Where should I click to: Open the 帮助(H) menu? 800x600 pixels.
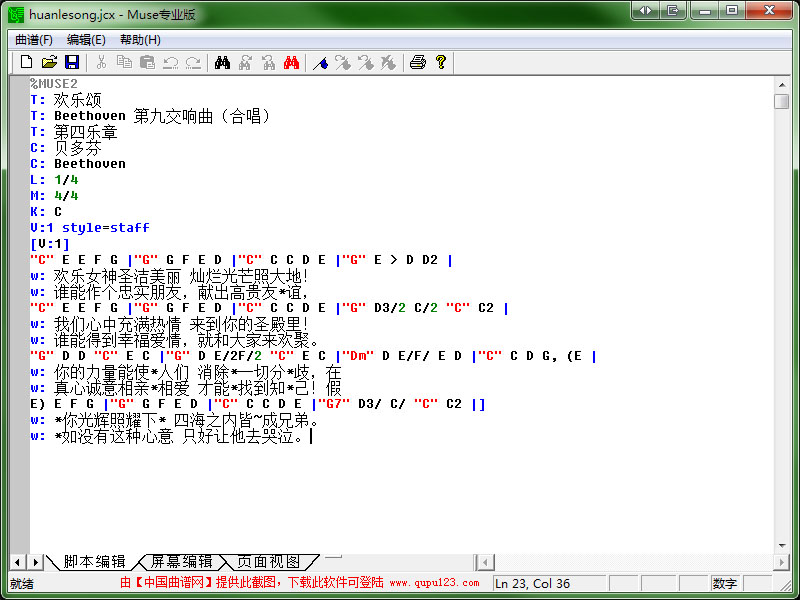[x=140, y=40]
